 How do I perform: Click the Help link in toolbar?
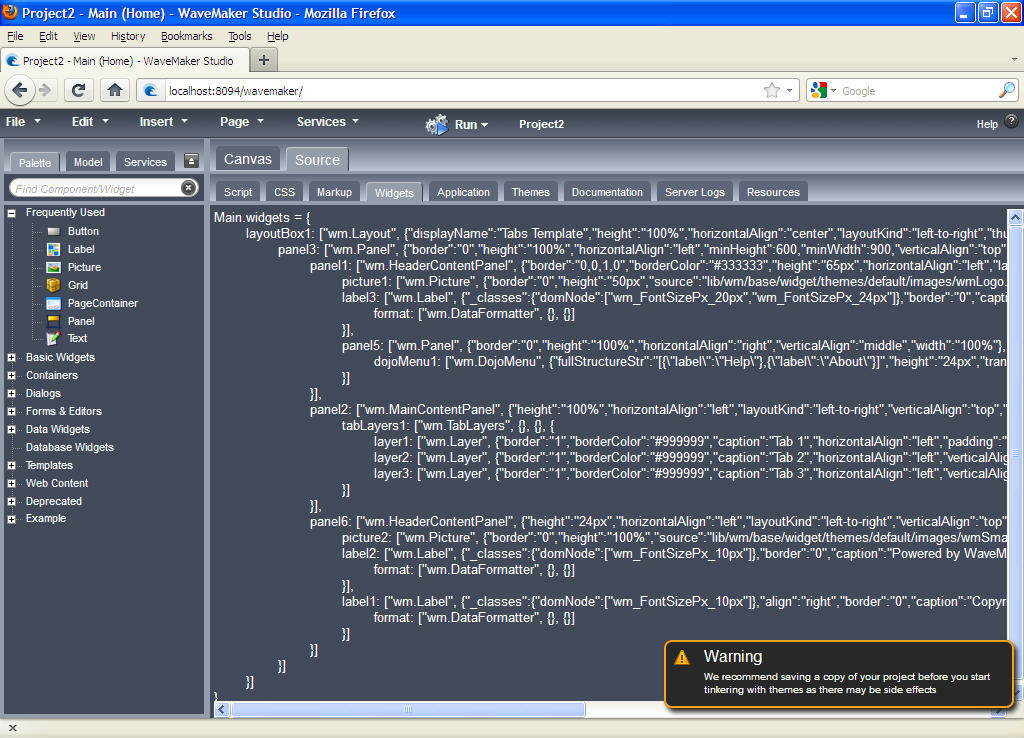987,124
